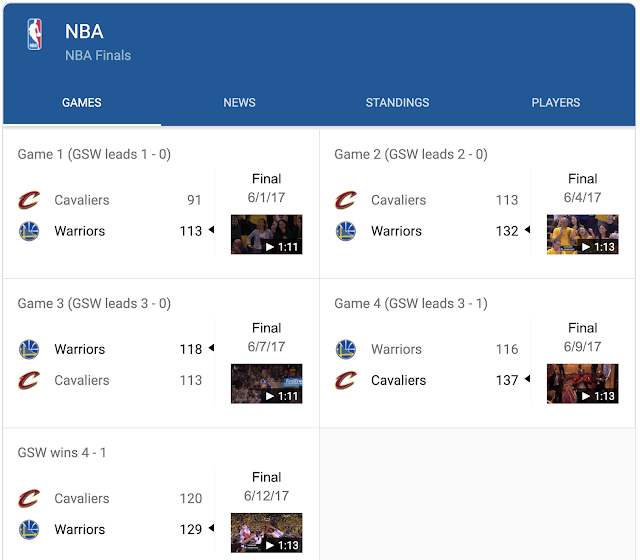Viewport: 640px width, 560px height.
Task: Click the NBA logo icon in header
Action: pos(35,34)
